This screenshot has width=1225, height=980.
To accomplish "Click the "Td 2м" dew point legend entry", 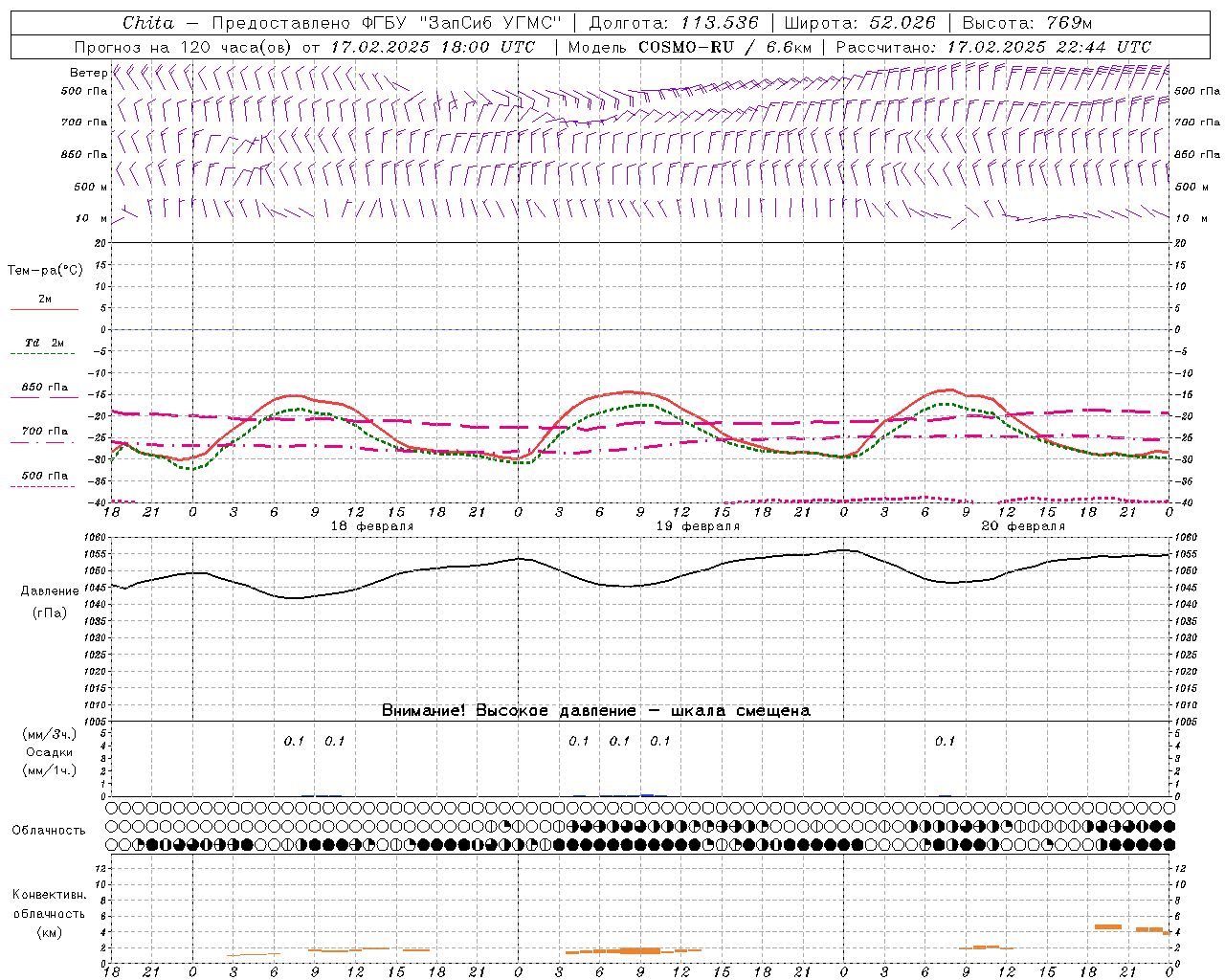I will point(44,343).
